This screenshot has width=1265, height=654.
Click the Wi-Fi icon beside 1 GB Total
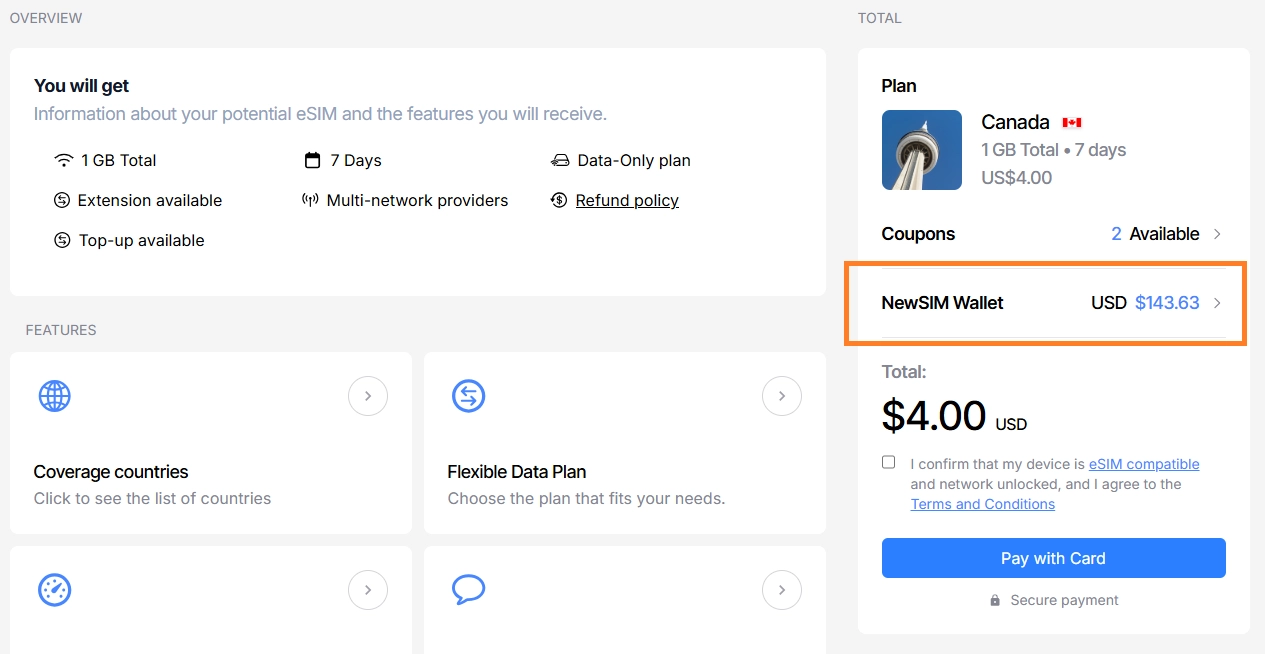click(x=64, y=160)
